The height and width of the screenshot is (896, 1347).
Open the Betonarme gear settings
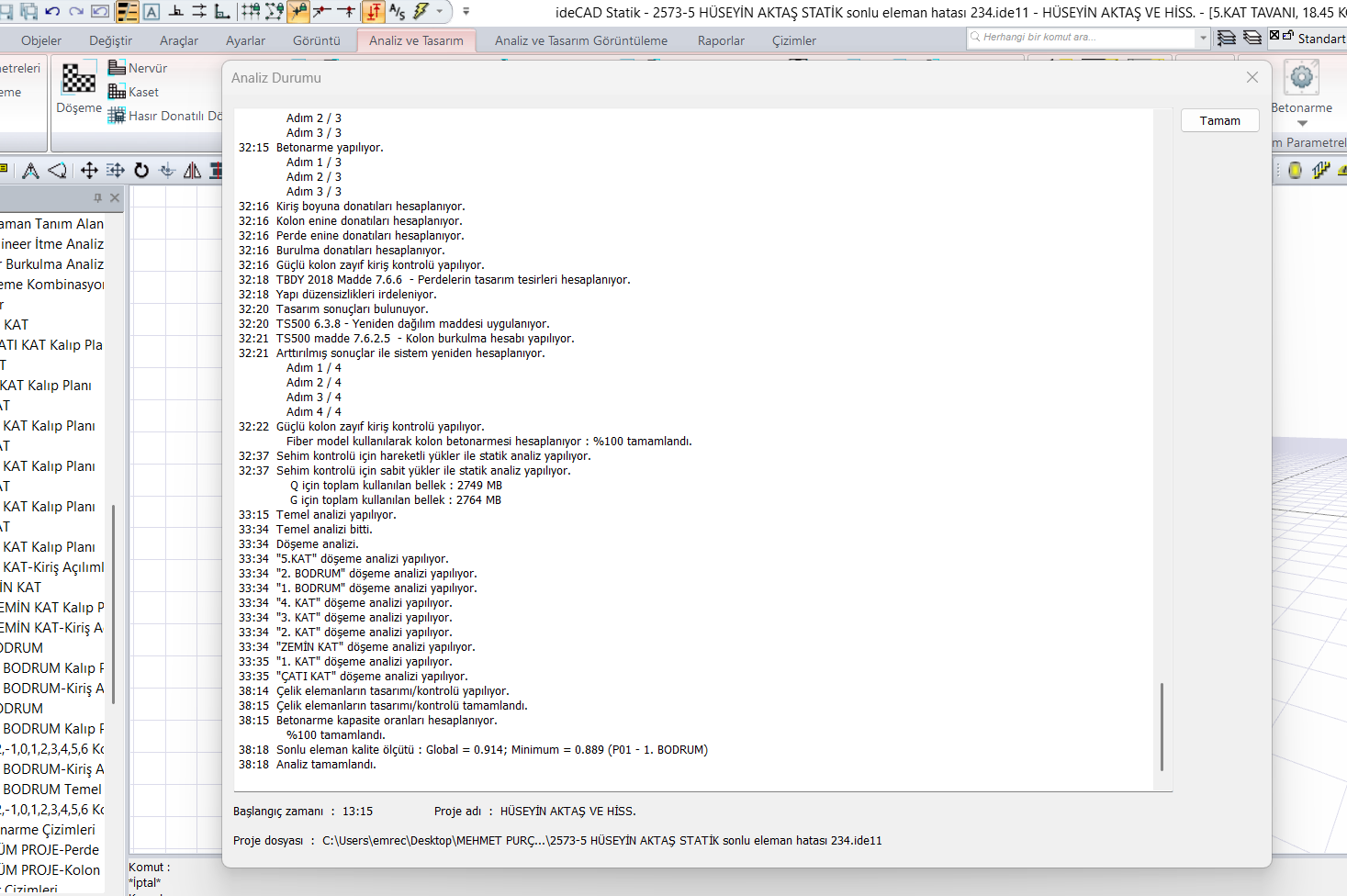click(1301, 78)
